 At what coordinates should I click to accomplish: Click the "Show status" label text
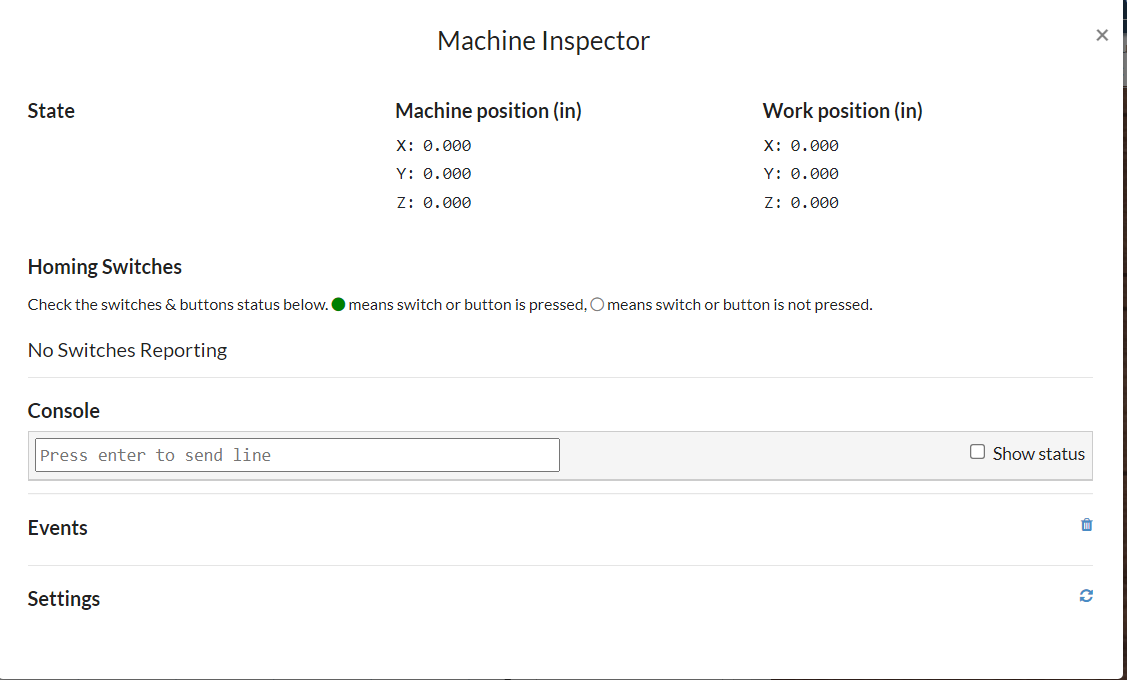pos(1038,454)
